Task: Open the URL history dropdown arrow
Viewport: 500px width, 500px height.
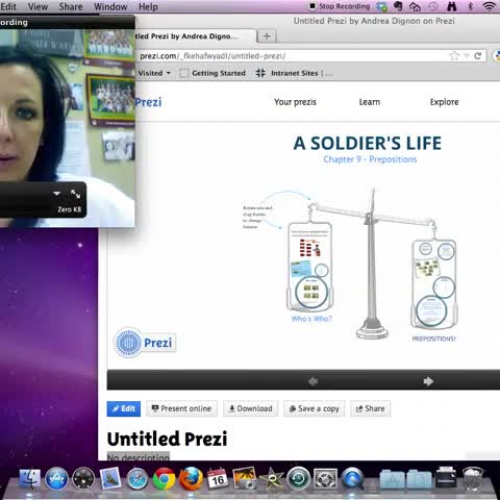Action: click(x=467, y=56)
